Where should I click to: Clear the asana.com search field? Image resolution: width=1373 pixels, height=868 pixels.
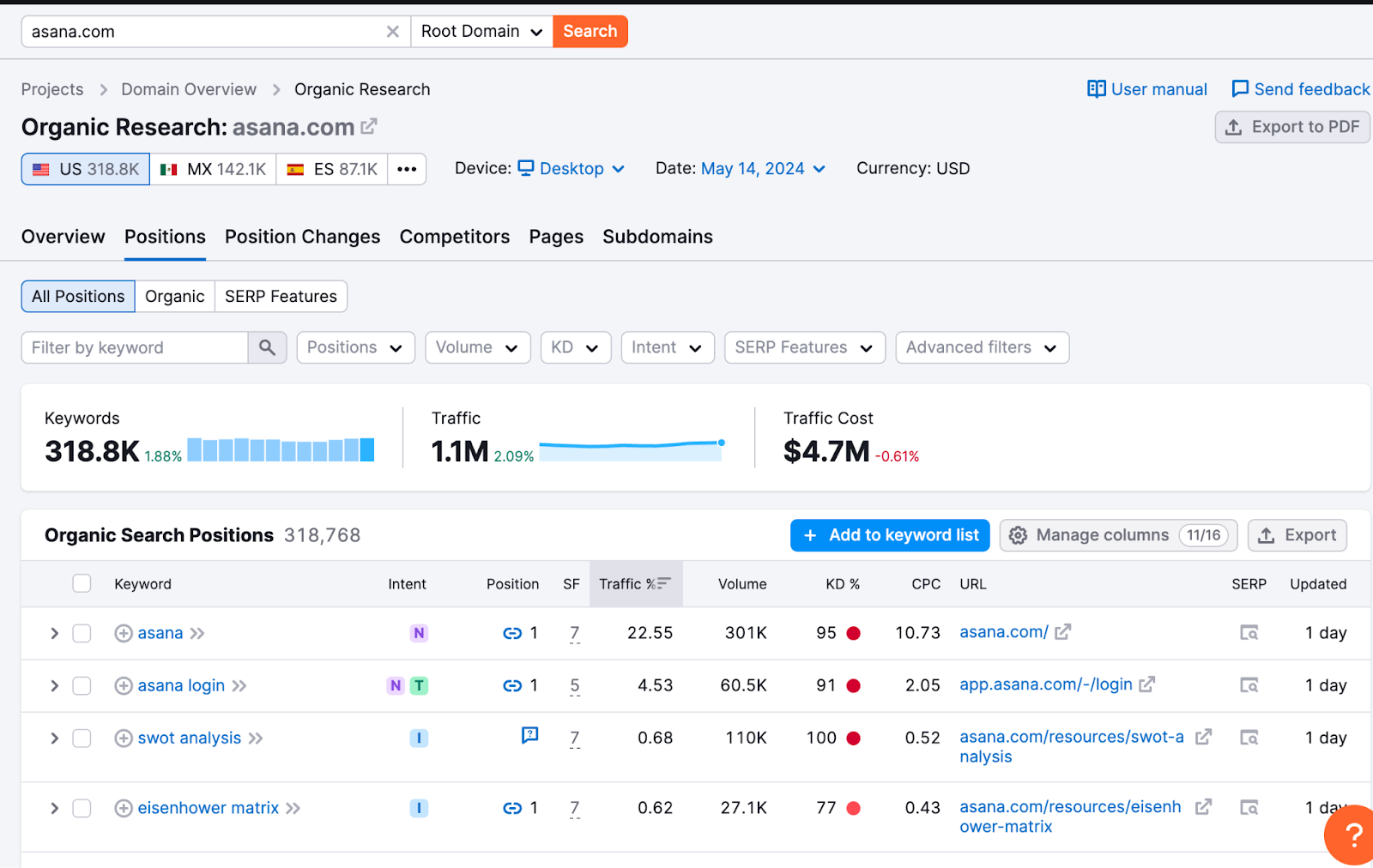pos(392,32)
